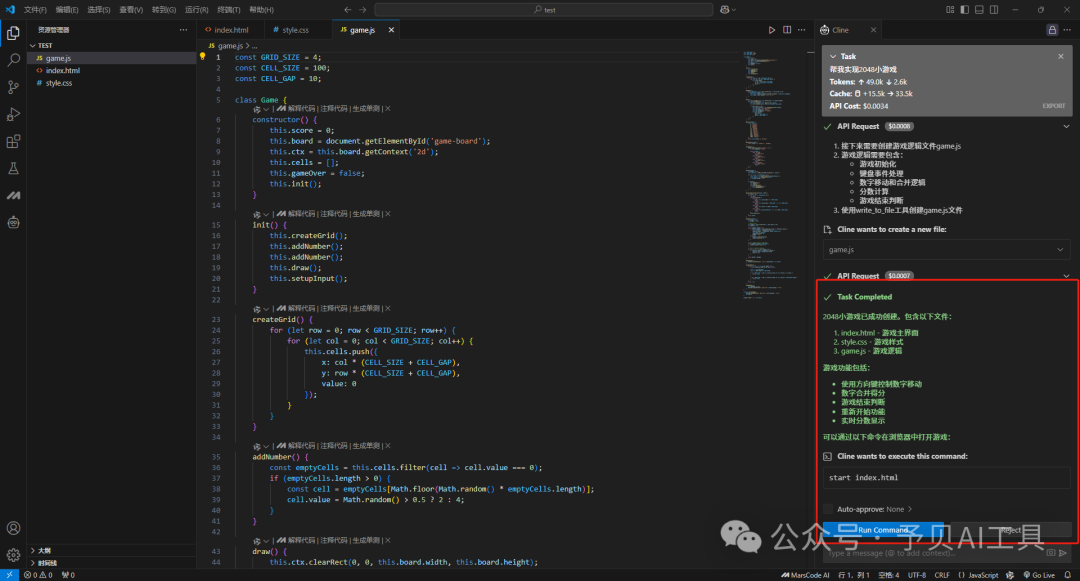Close the Cline tab
Viewport: 1080px width, 581px height.
click(x=873, y=30)
